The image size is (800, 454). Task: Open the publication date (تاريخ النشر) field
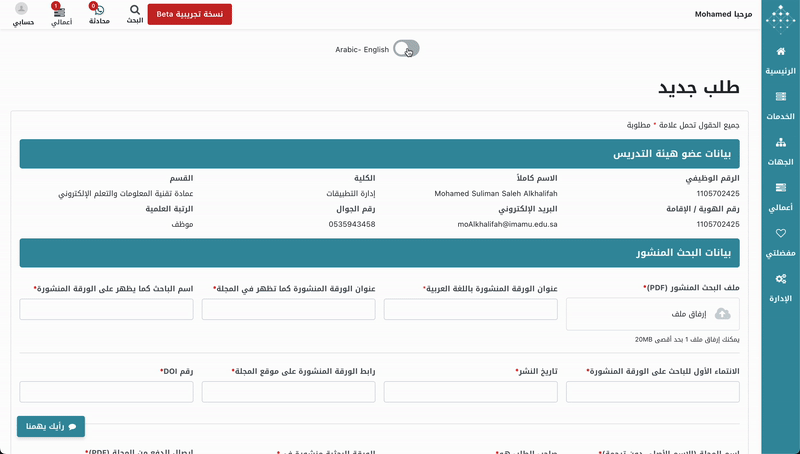click(470, 392)
